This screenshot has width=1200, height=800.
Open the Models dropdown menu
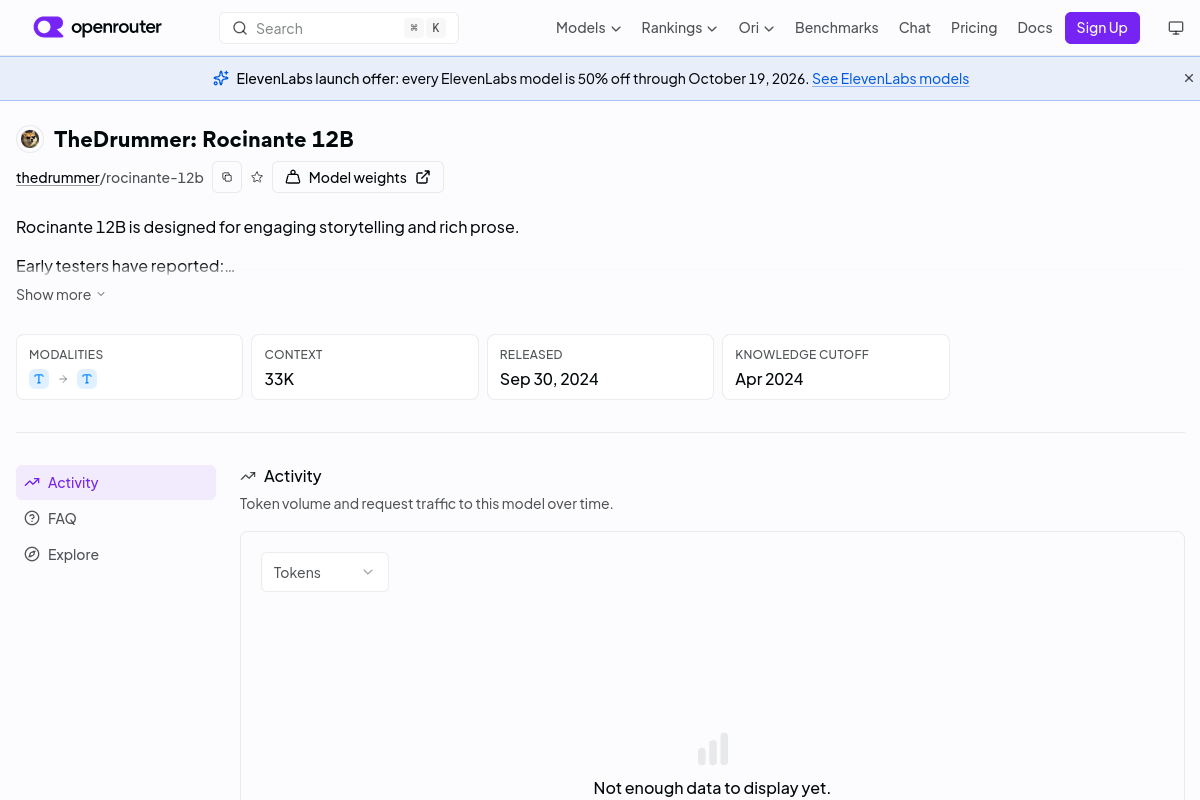tap(588, 28)
